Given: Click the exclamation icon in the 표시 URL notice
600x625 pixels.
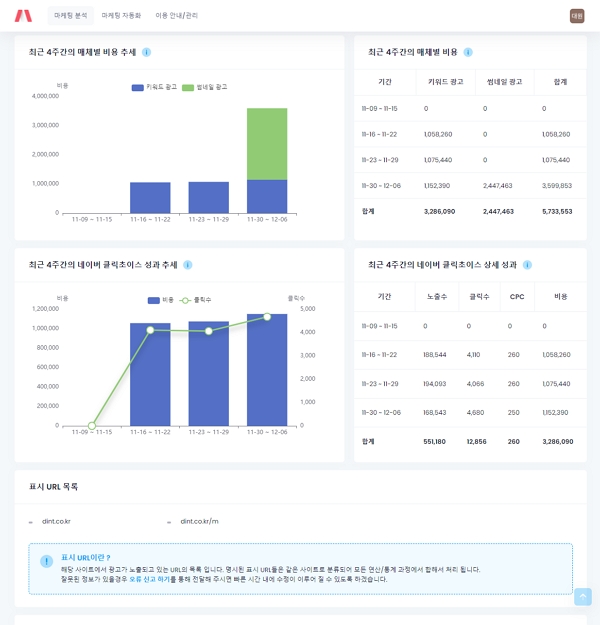Looking at the screenshot, I should pyautogui.click(x=46, y=561).
